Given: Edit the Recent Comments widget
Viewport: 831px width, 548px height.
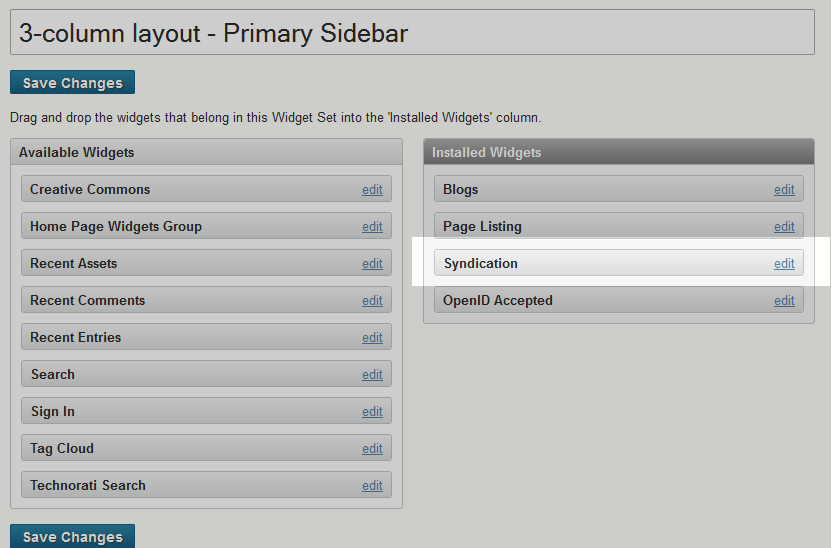Looking at the screenshot, I should click(x=372, y=301).
